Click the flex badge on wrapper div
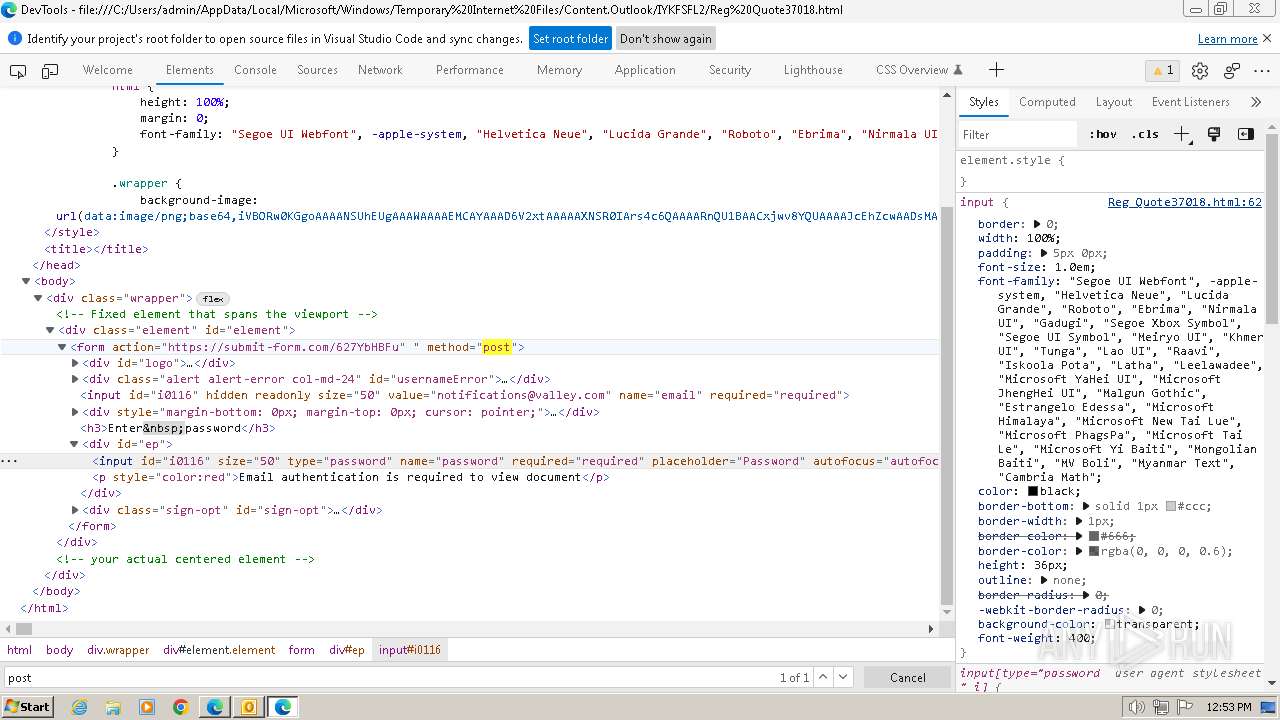Image resolution: width=1280 pixels, height=720 pixels. [213, 299]
